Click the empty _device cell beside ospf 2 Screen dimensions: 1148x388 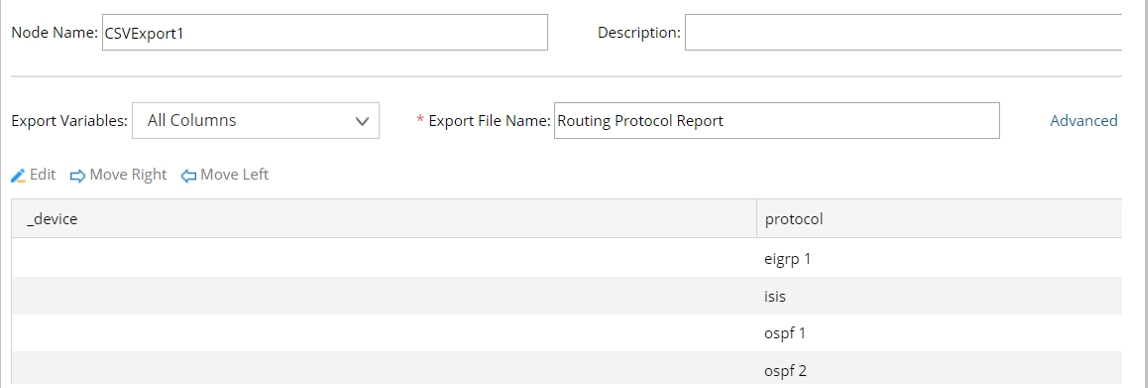(x=384, y=369)
